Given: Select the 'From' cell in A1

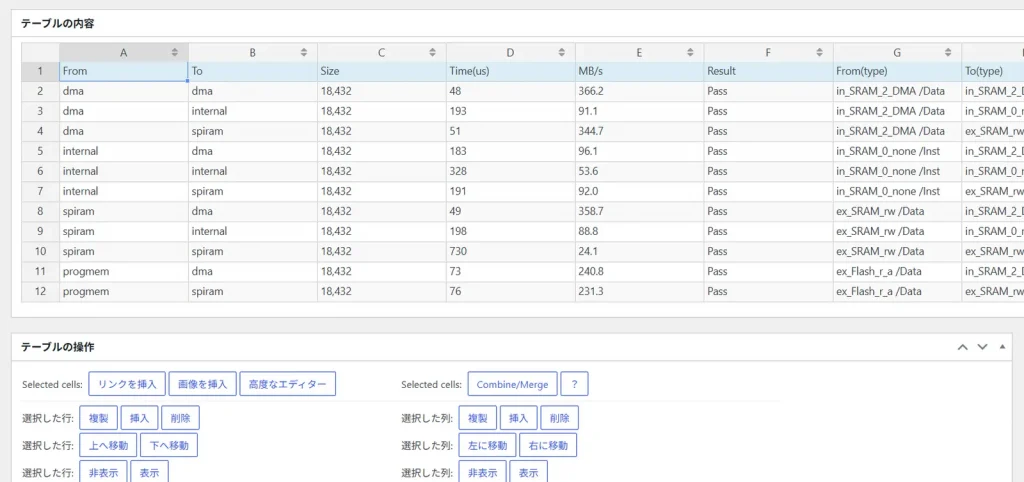Looking at the screenshot, I should 124,71.
